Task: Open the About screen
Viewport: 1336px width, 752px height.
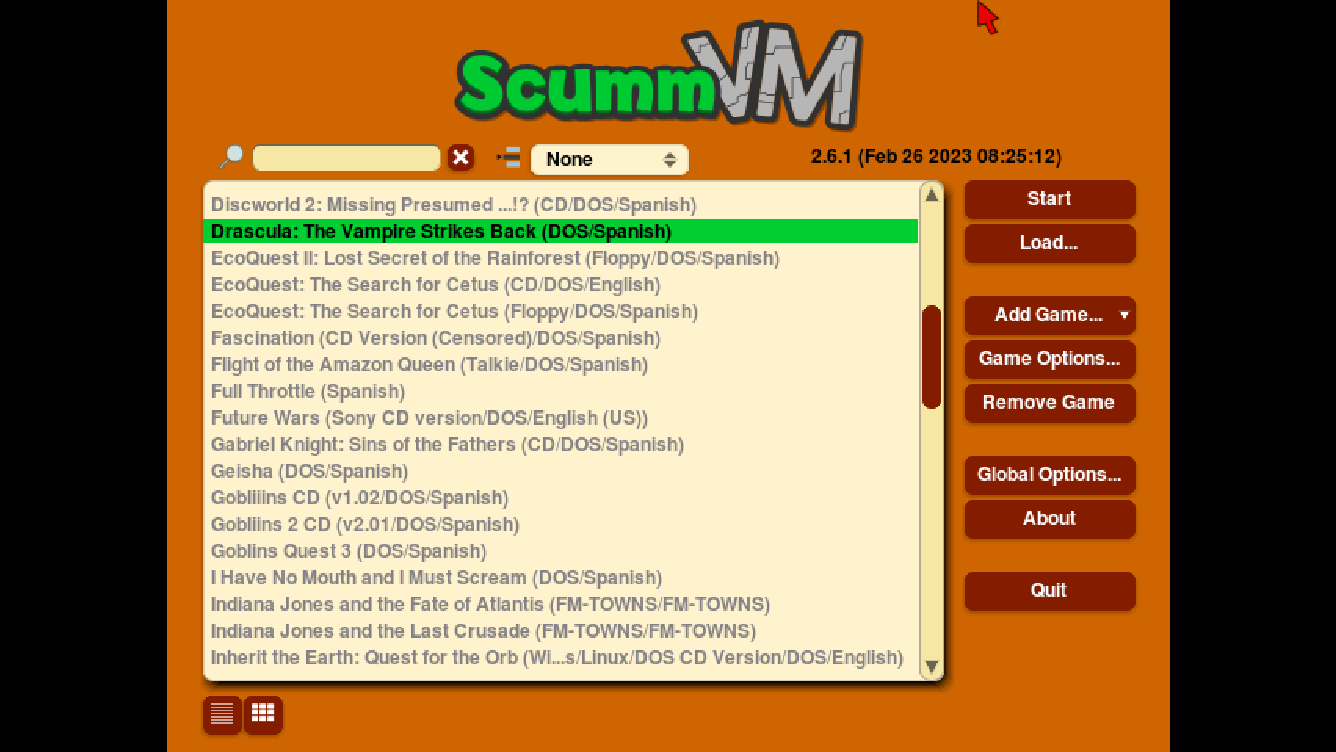Action: pyautogui.click(x=1049, y=519)
